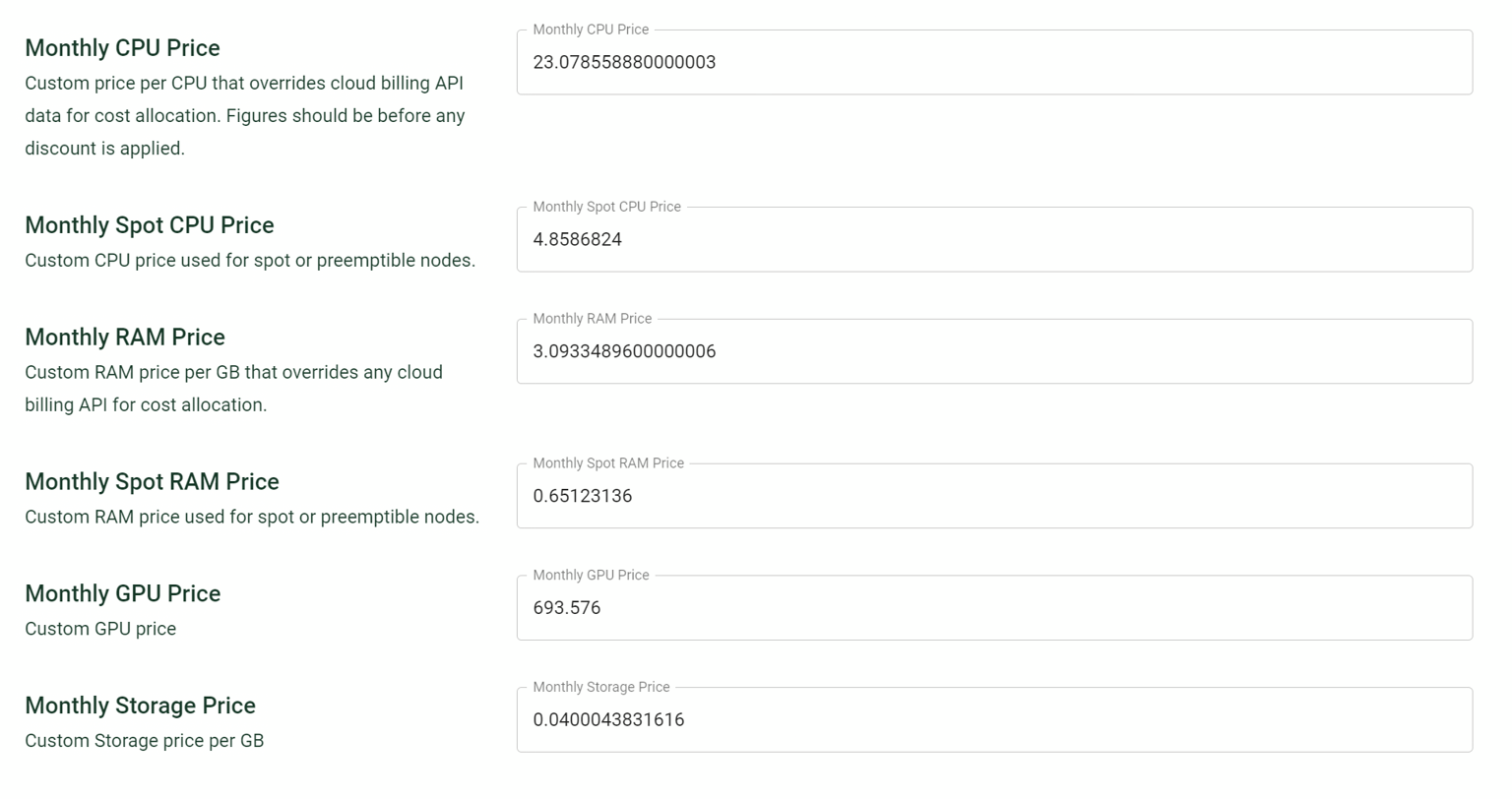
Task: Click the value 693.576 in the GPU field
Action: click(567, 608)
